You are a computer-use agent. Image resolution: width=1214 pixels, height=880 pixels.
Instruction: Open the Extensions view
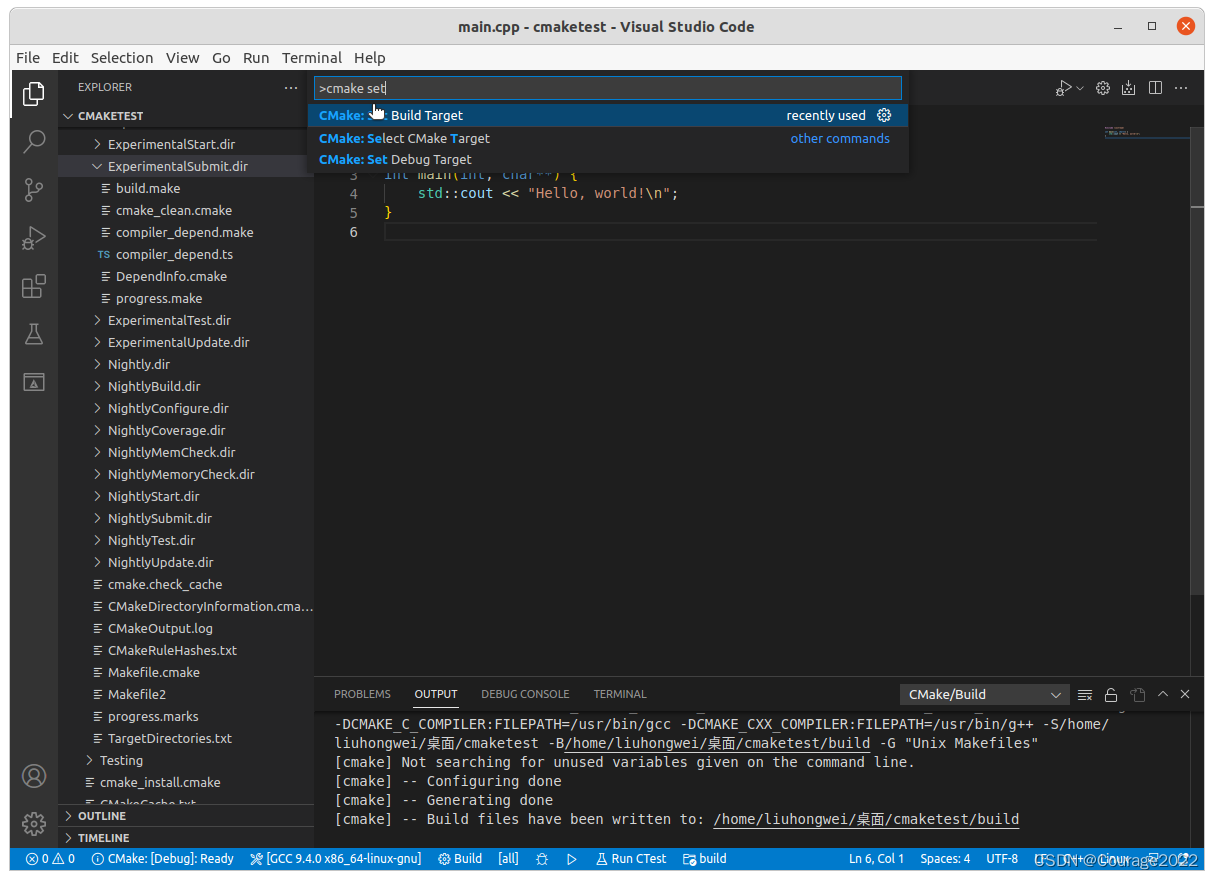(34, 286)
